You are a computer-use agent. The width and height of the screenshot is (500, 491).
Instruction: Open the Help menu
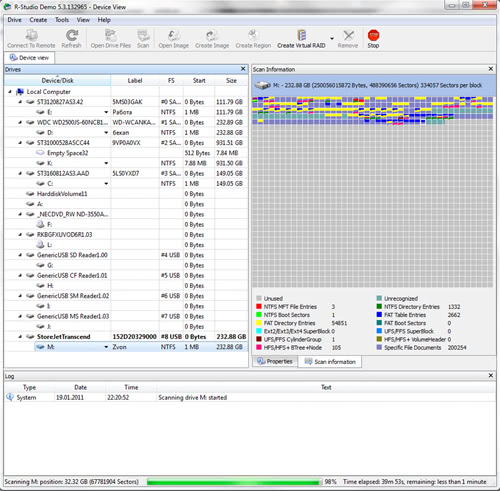104,20
